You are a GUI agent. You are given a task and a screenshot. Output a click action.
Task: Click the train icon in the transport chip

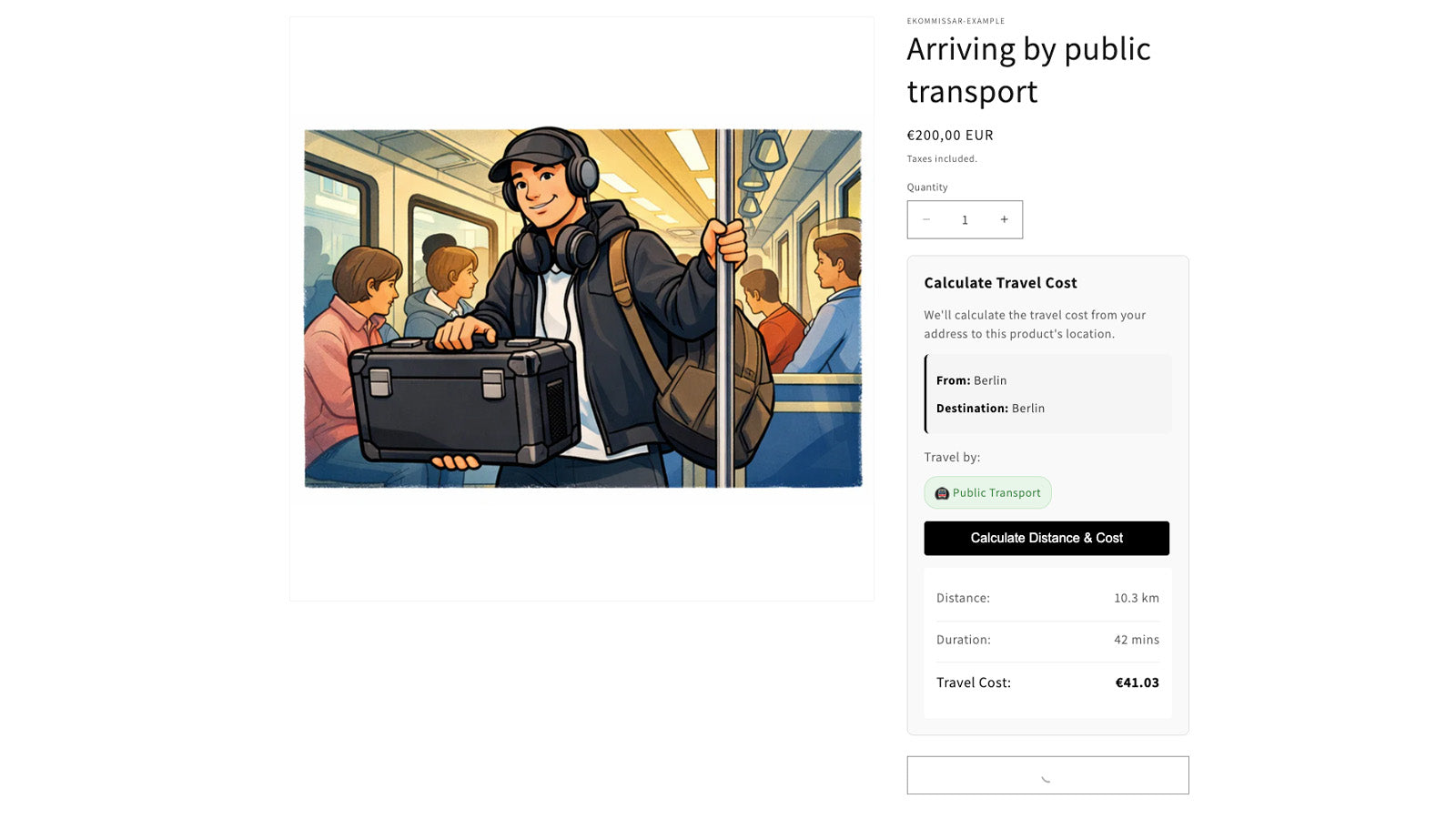click(x=942, y=493)
